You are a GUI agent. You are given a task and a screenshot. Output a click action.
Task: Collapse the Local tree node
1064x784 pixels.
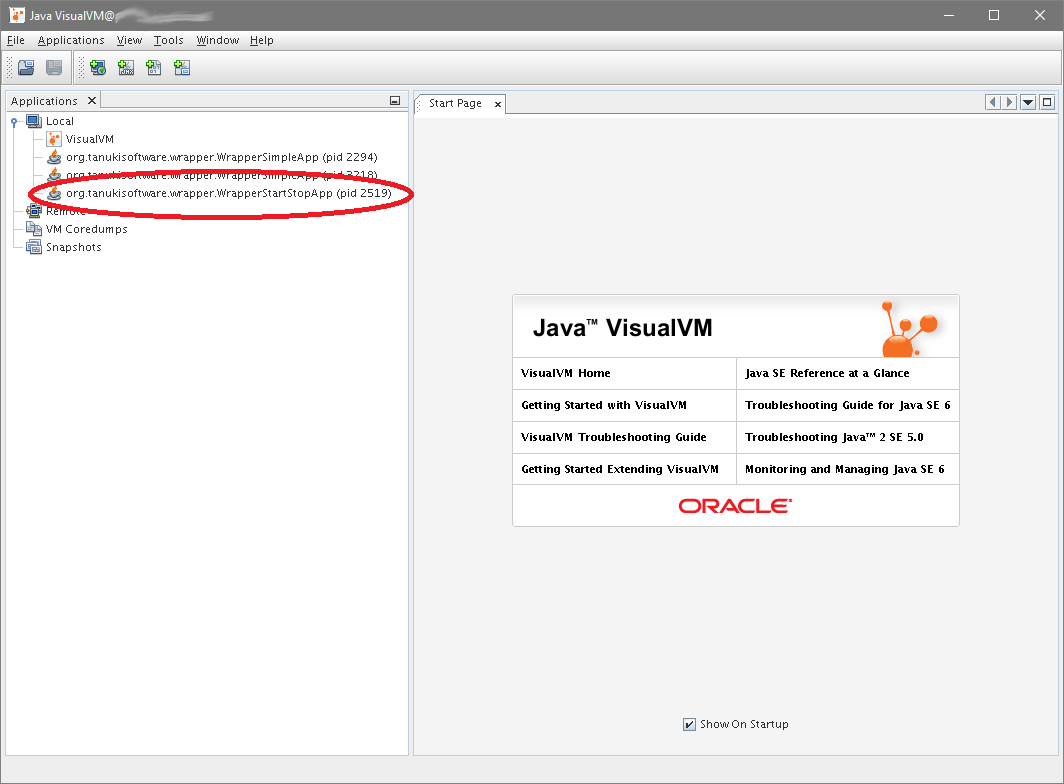tap(14, 122)
